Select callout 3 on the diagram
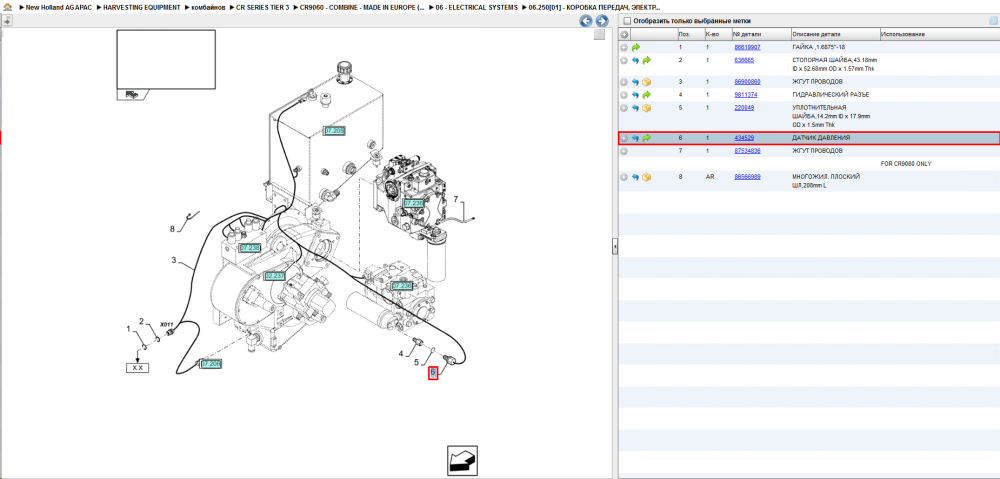This screenshot has height=479, width=1000. (x=173, y=260)
